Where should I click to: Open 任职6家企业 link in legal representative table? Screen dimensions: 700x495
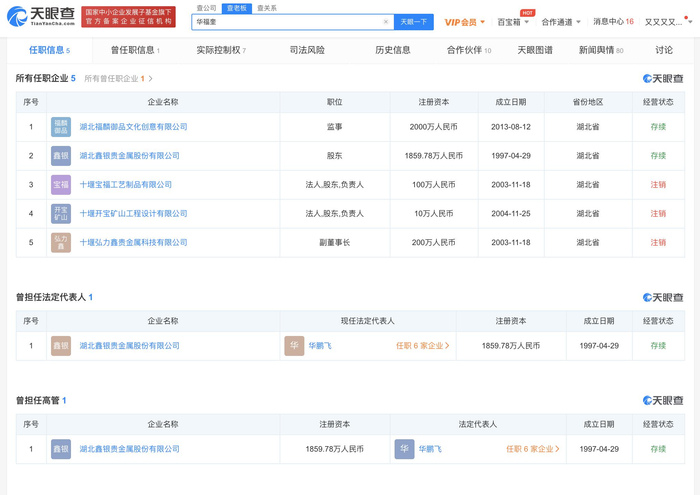422,346
